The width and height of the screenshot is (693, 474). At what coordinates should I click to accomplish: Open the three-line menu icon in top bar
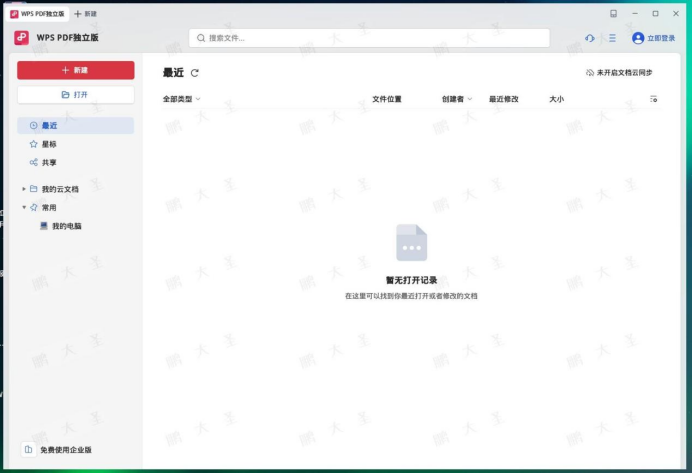pos(612,38)
